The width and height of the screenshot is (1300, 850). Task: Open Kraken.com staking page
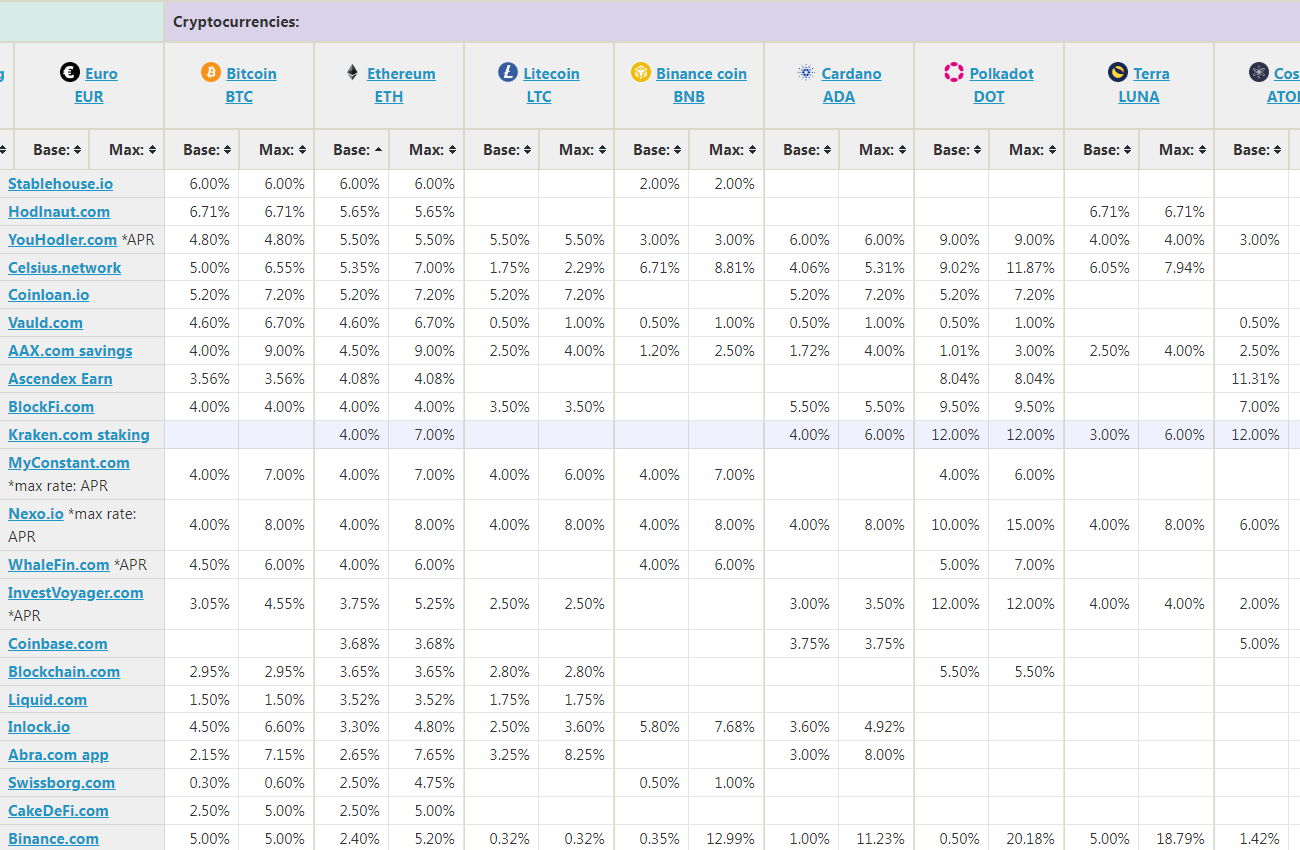click(78, 434)
